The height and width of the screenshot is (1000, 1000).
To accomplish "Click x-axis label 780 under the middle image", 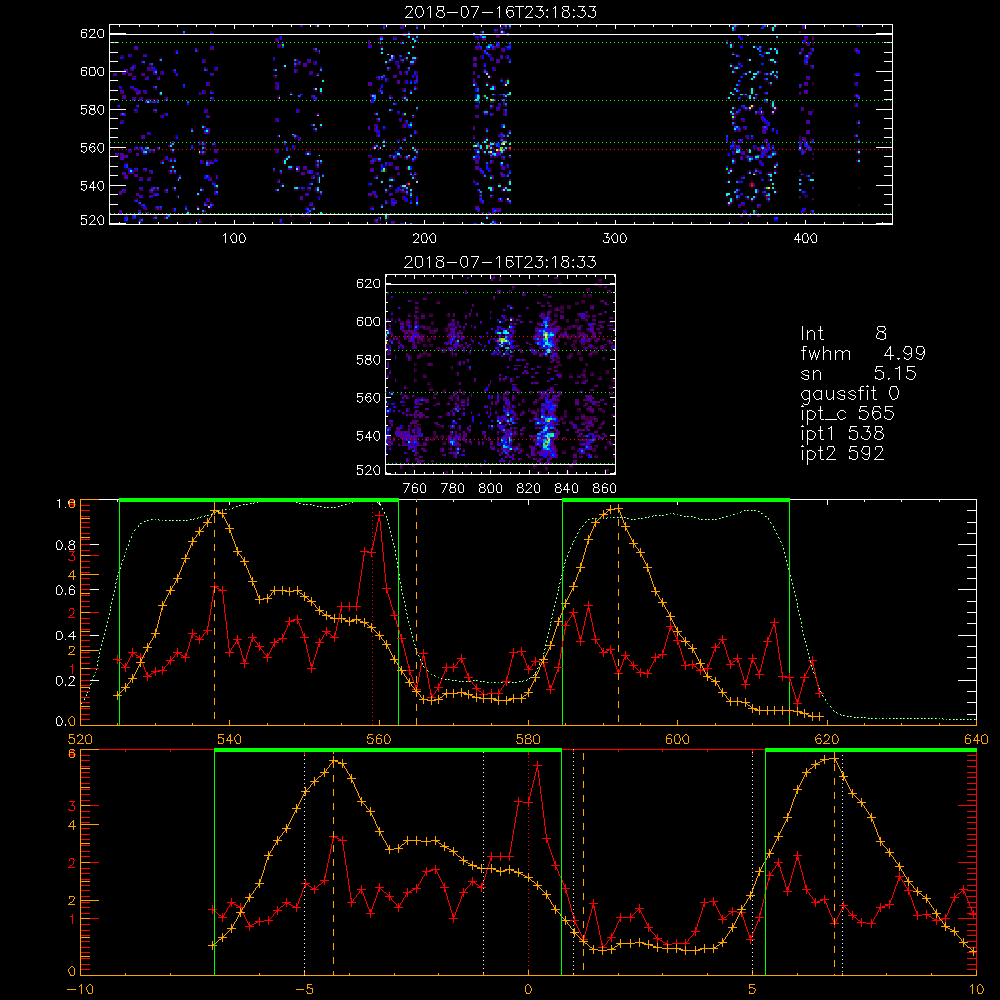I will point(453,489).
